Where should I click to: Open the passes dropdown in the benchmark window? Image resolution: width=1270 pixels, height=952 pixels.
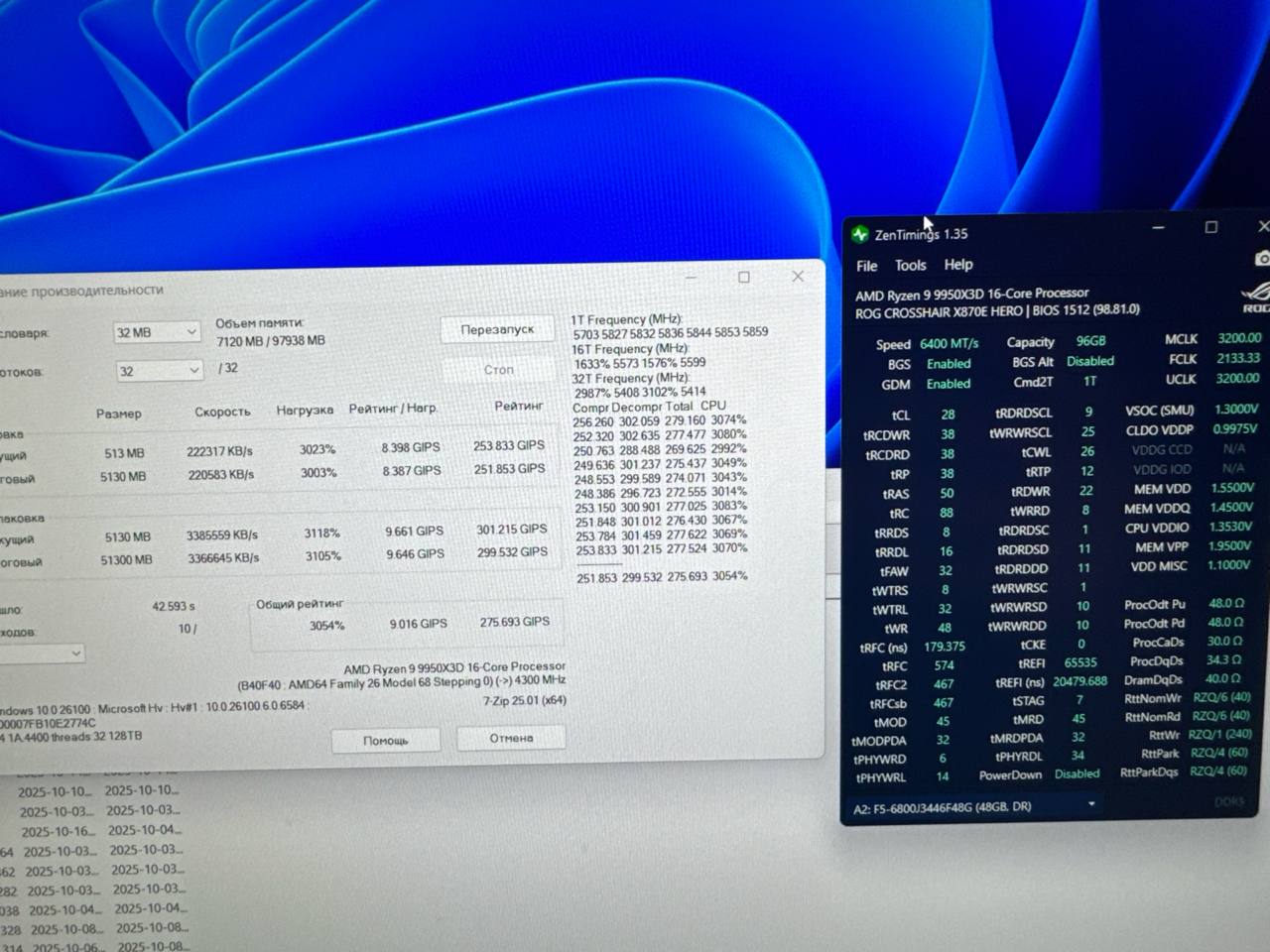[x=42, y=654]
